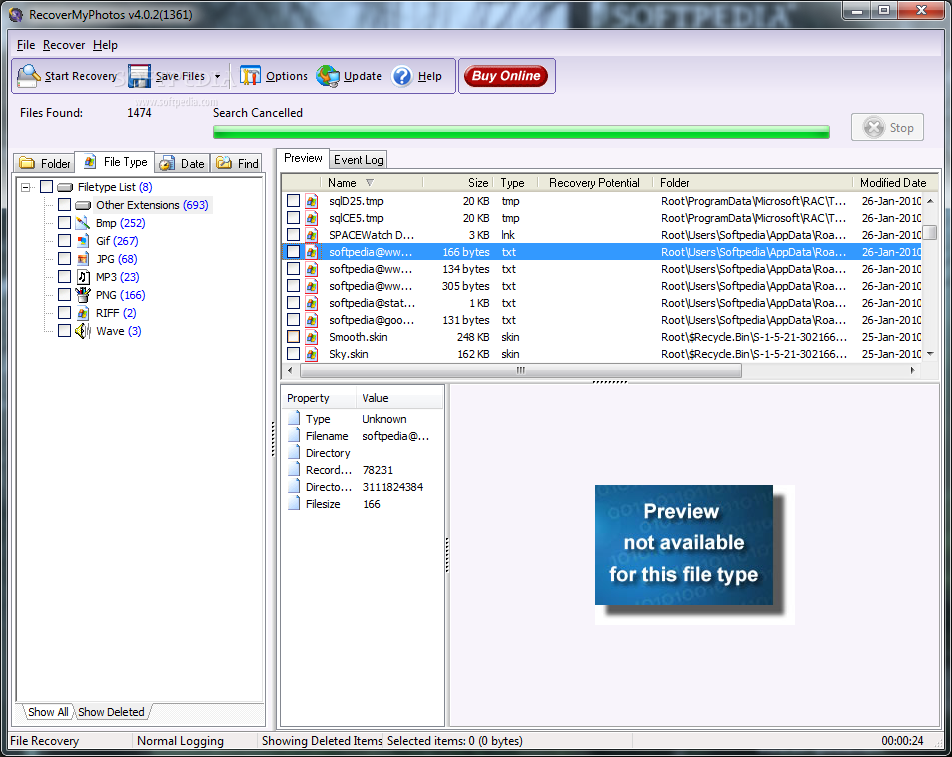
Task: Check the Filetype List root checkbox
Action: [46, 186]
